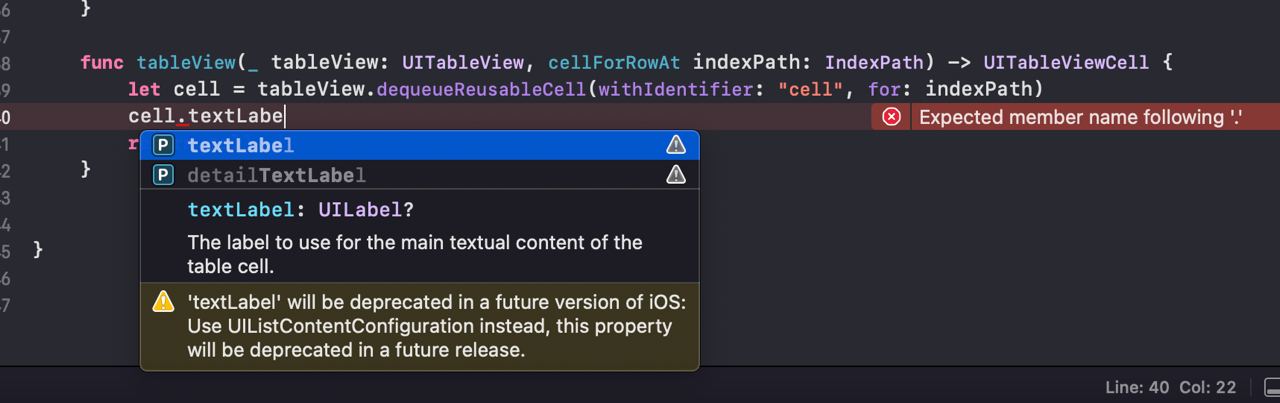Click the "cell" string literal in code
1280x403 pixels.
pyautogui.click(x=811, y=90)
